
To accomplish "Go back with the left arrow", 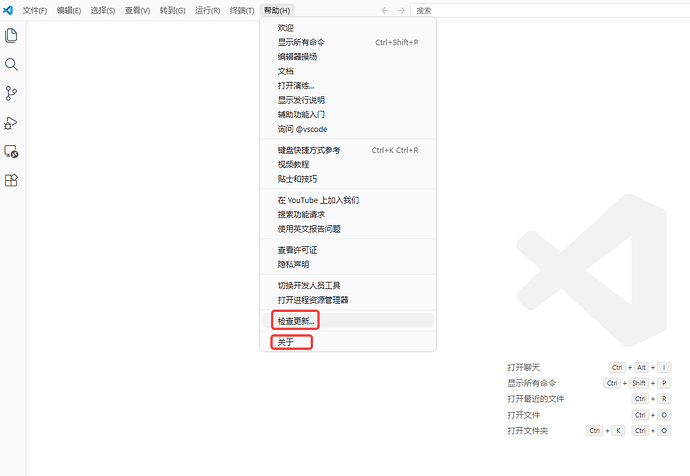I will click(x=385, y=11).
